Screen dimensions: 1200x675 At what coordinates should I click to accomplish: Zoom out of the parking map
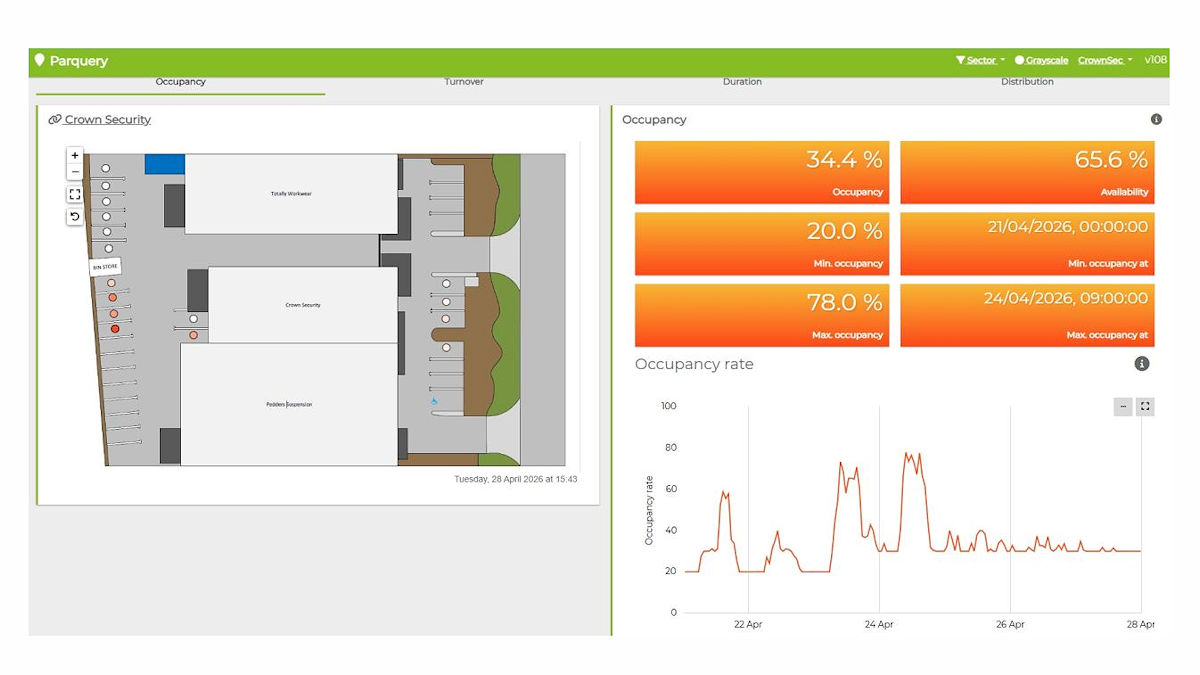click(75, 173)
